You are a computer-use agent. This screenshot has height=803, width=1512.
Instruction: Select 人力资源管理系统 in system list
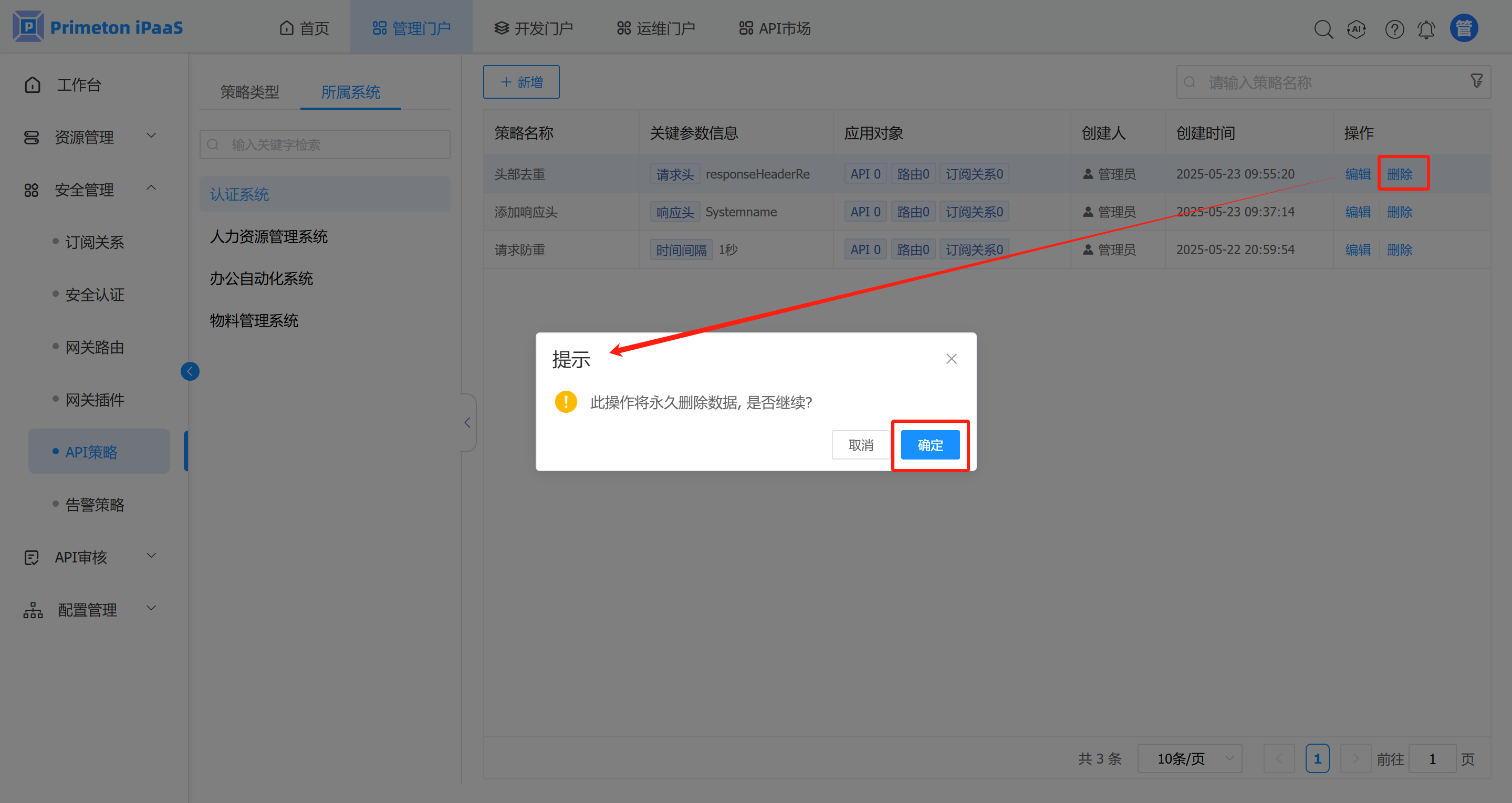[269, 236]
